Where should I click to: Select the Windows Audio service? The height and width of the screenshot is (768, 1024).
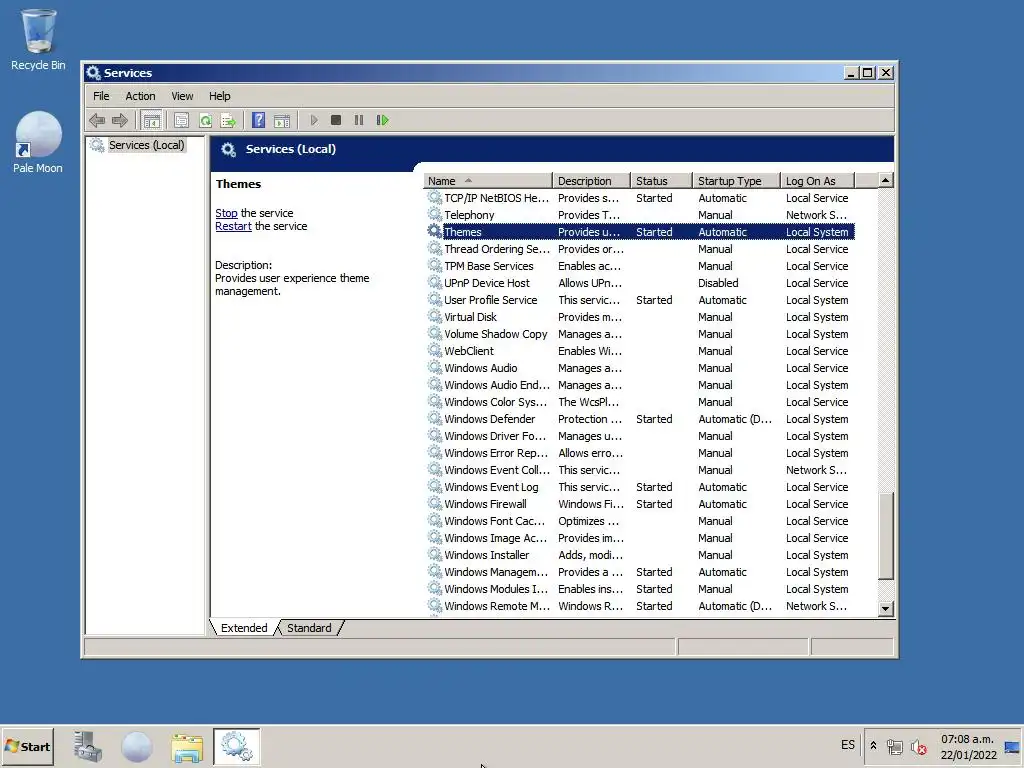click(639, 368)
